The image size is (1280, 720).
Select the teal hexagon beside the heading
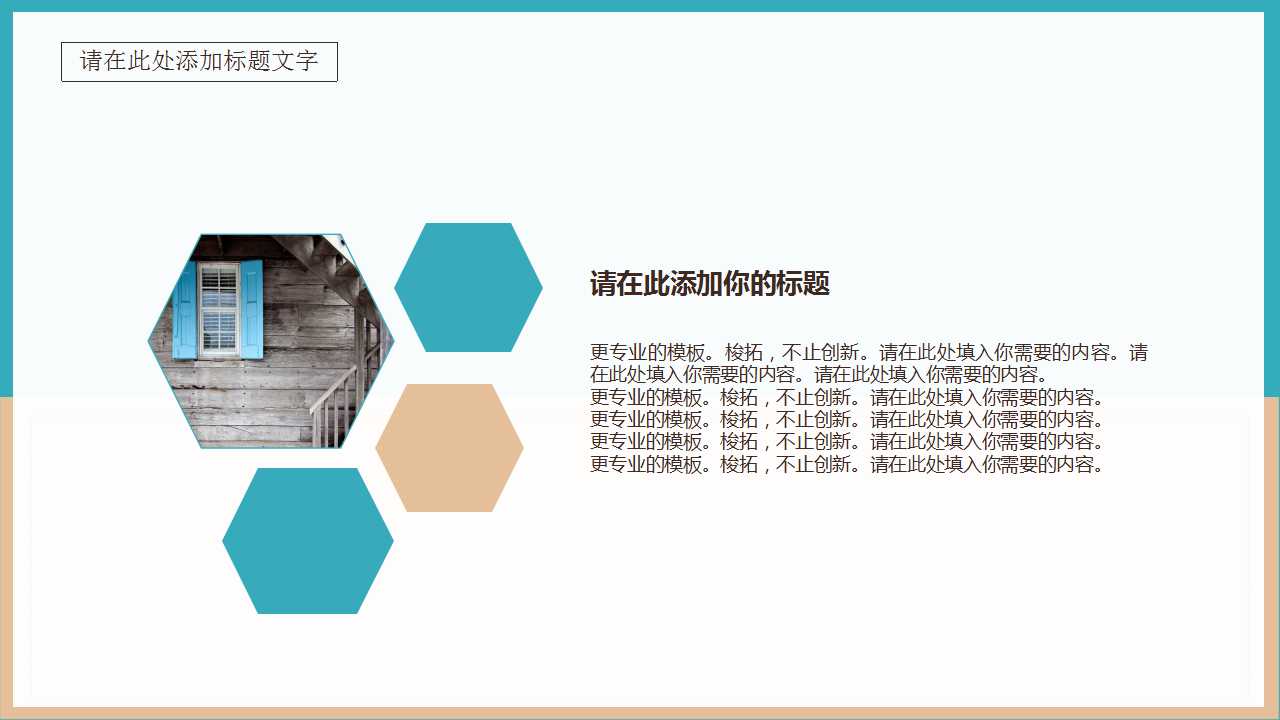coord(468,288)
